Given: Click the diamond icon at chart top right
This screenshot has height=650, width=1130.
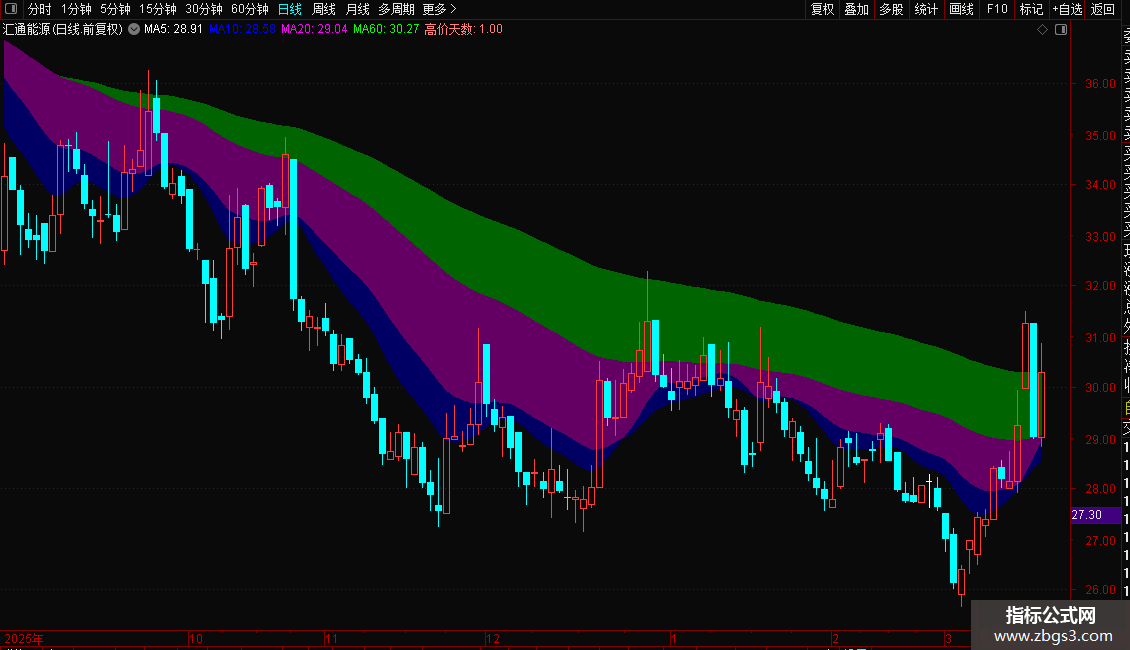Looking at the screenshot, I should pos(1042,30).
